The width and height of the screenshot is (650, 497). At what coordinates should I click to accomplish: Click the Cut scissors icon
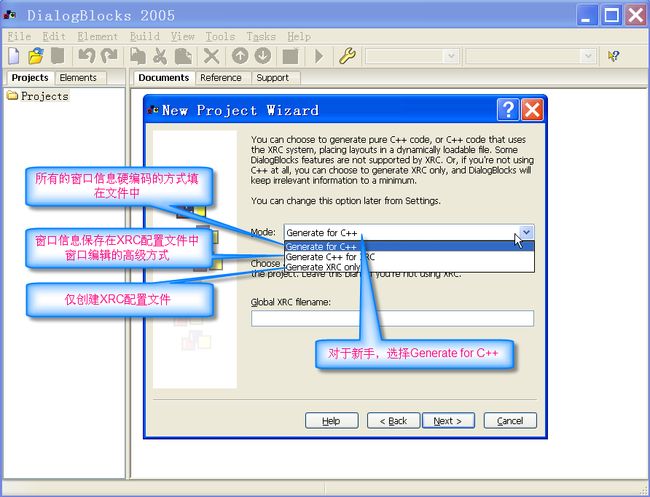[x=160, y=56]
